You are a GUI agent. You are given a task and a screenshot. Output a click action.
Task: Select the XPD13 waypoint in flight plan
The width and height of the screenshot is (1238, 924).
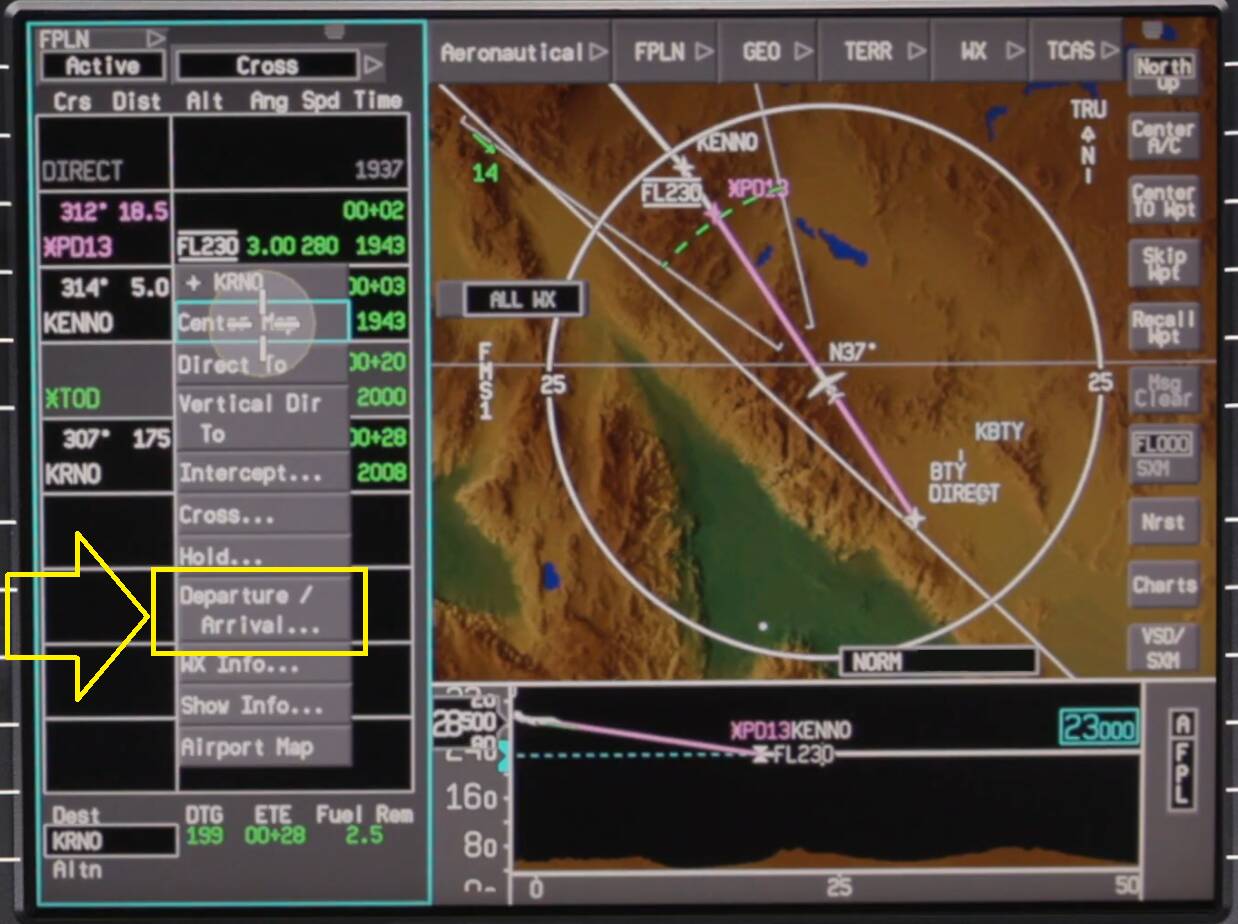pyautogui.click(x=78, y=246)
